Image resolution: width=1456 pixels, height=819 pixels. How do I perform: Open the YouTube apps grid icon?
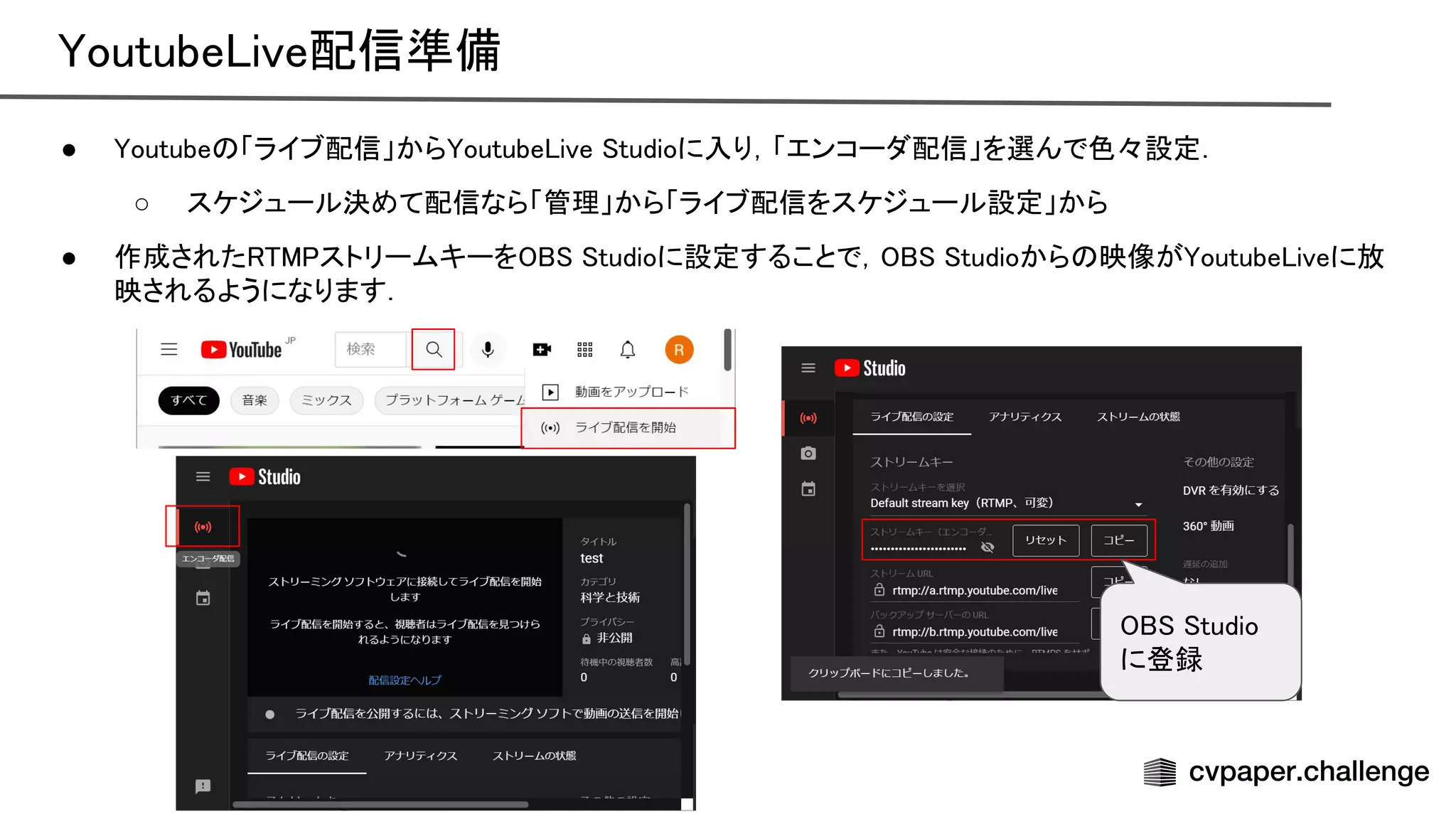point(585,350)
